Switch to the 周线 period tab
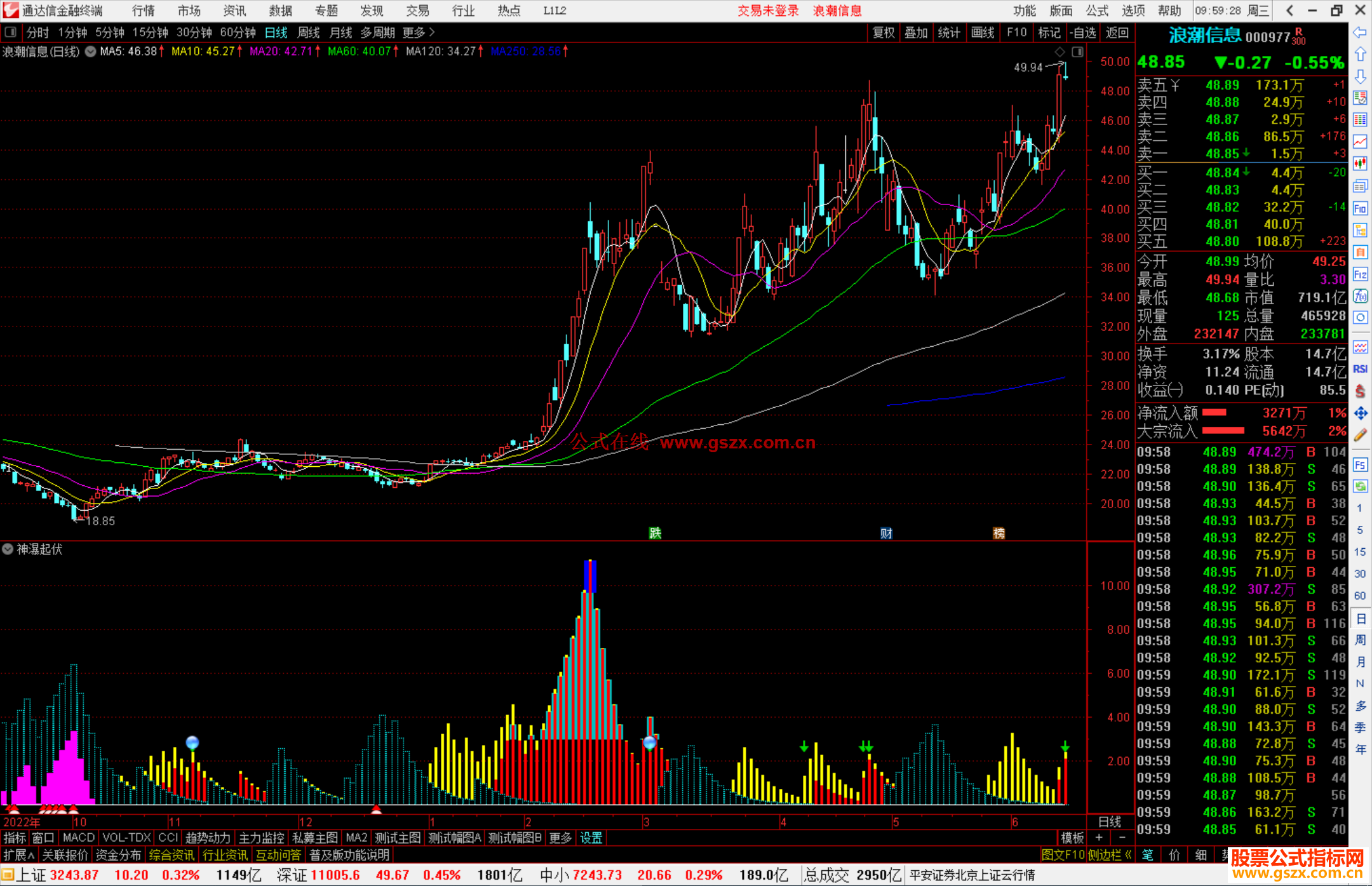Screen dimensions: 1372x886 (x=309, y=32)
